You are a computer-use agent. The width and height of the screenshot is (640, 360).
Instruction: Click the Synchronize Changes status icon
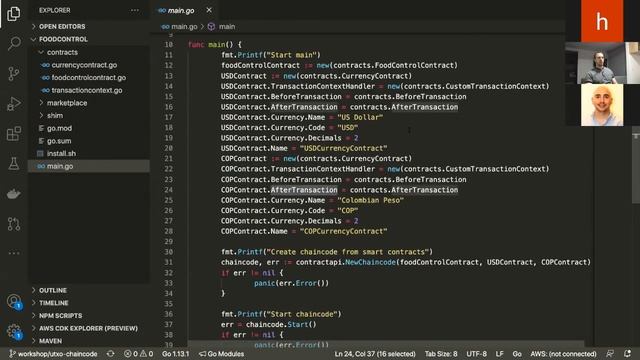click(x=111, y=354)
